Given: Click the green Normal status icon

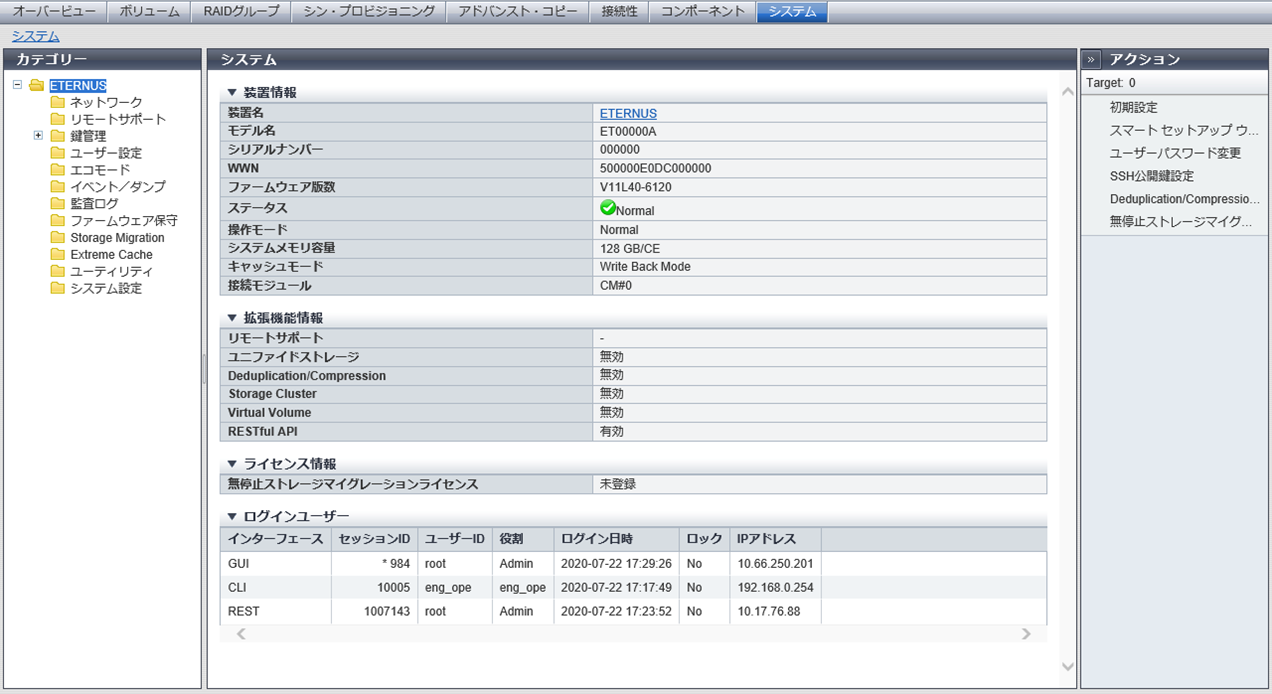Looking at the screenshot, I should 607,208.
